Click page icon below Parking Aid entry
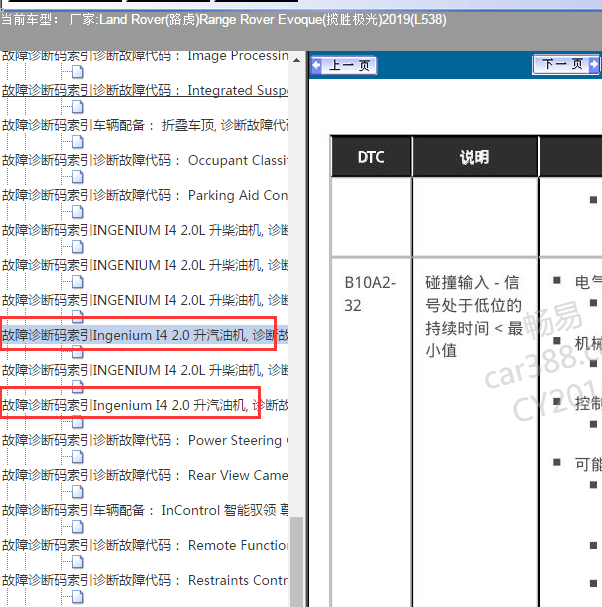 coord(78,212)
